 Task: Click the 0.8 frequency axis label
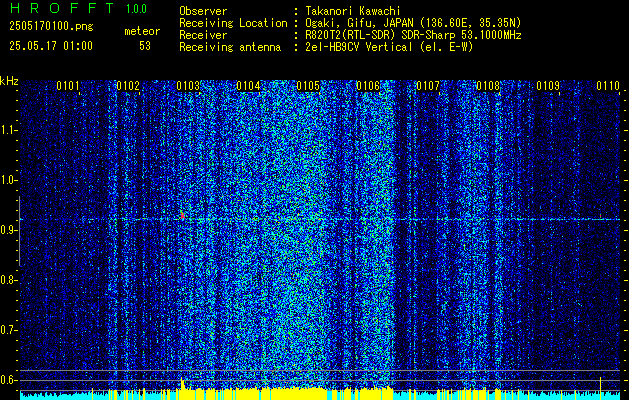[x=8, y=280]
